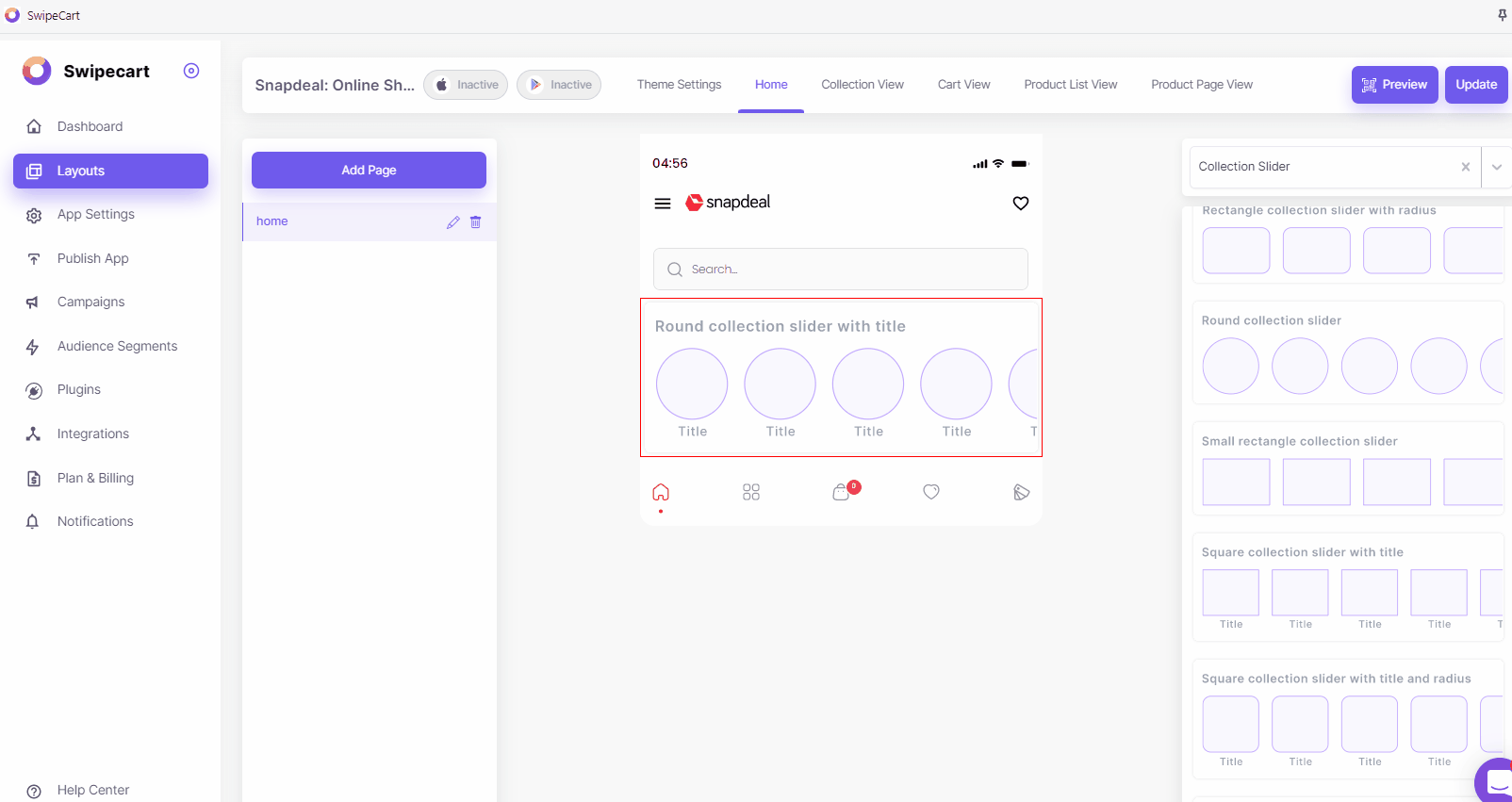Viewport: 1512px width, 802px height.
Task: Click the cart icon in preview bottom bar
Action: coord(842,492)
